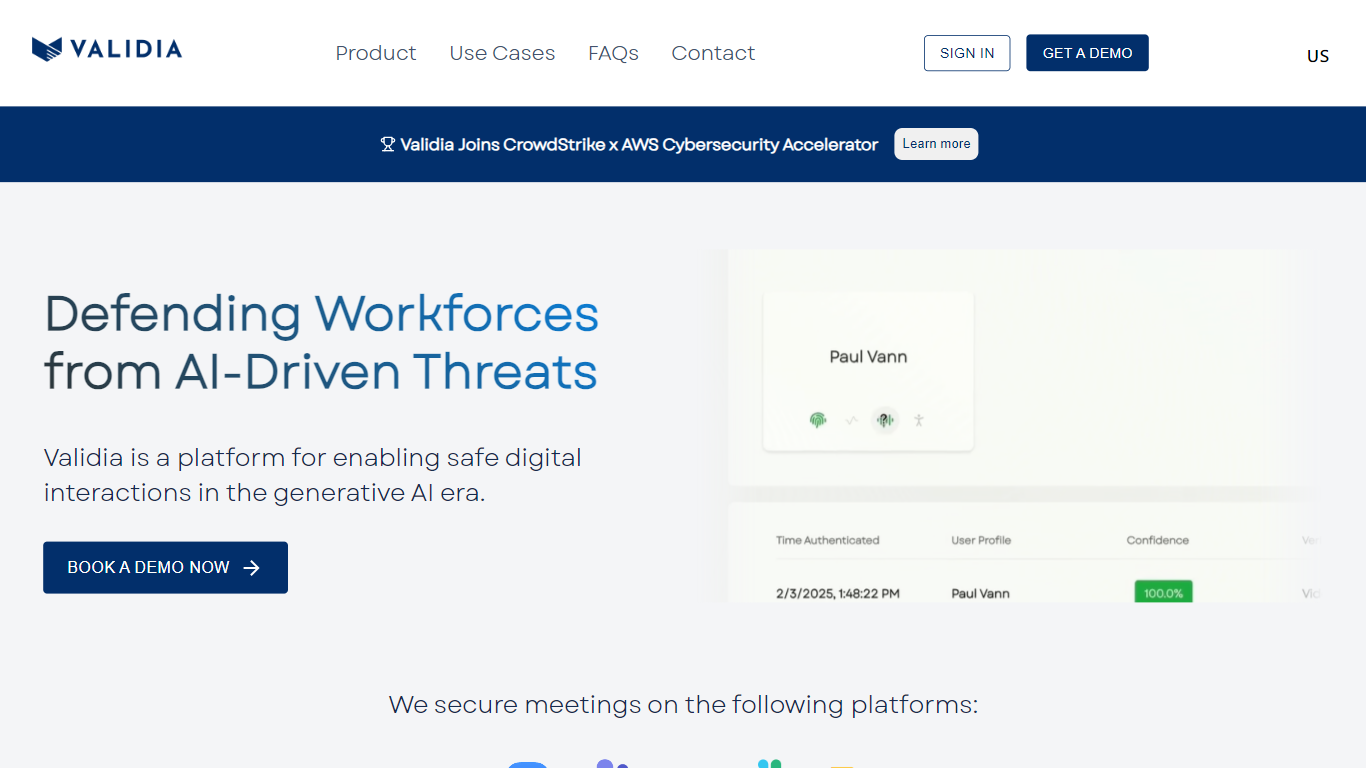Click the BOOK A DEMO NOW button

tap(165, 567)
